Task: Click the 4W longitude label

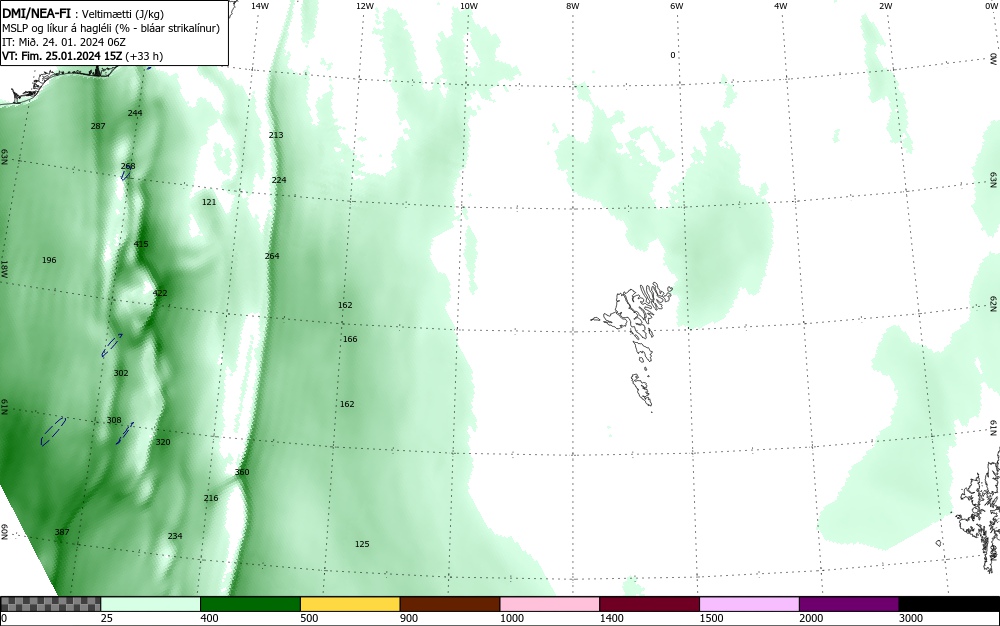Action: coord(781,6)
